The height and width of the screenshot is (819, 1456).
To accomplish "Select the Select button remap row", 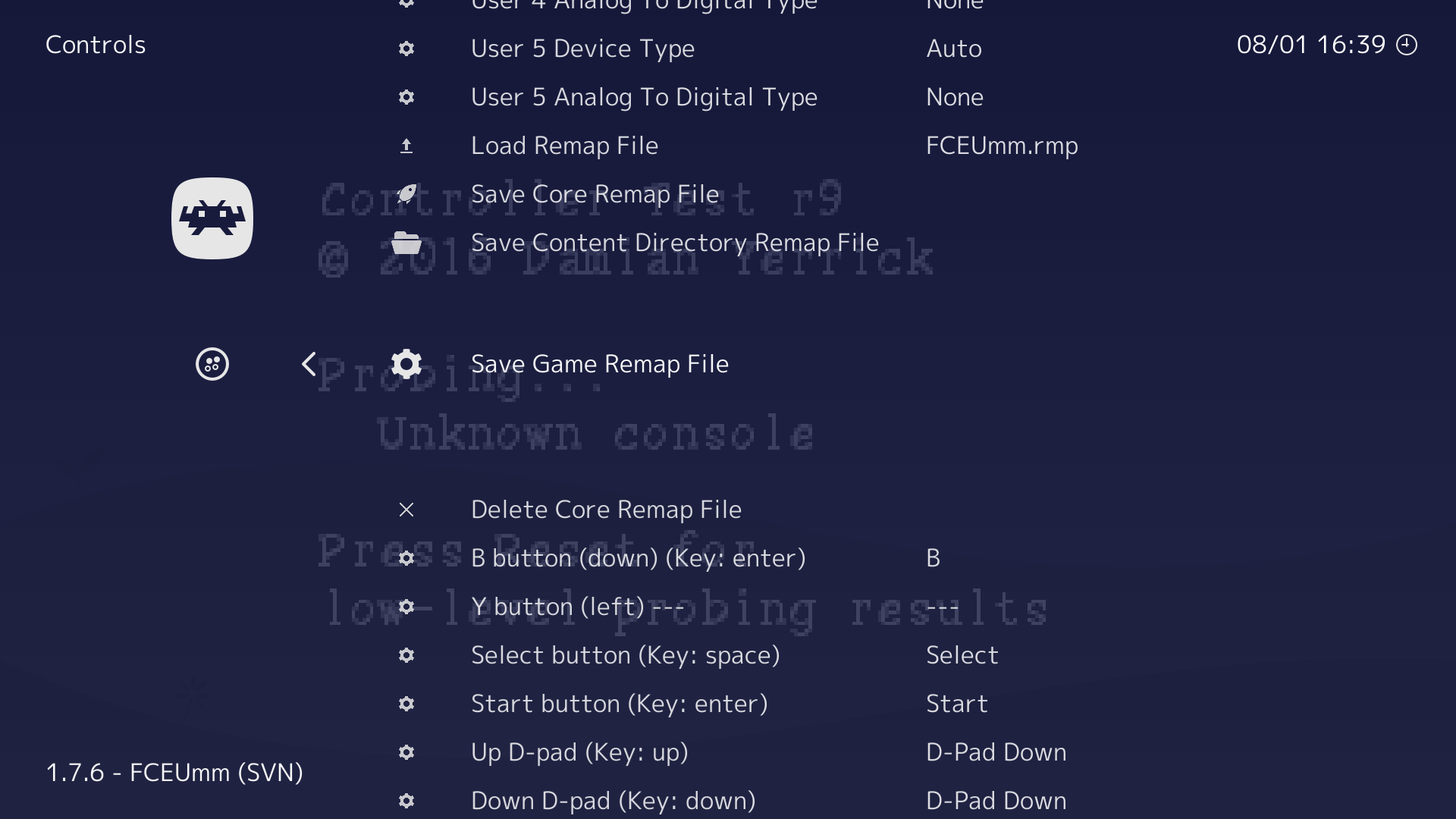I will (625, 655).
